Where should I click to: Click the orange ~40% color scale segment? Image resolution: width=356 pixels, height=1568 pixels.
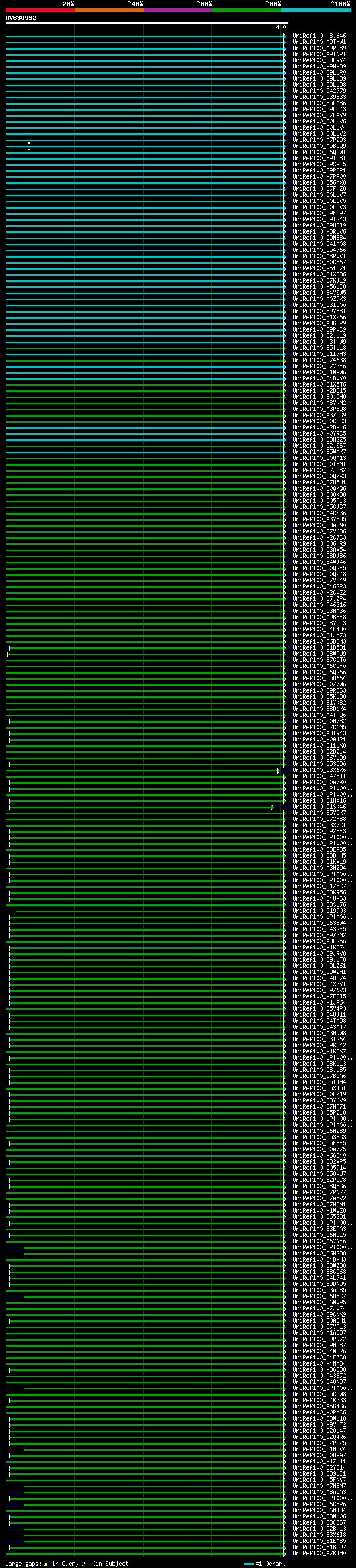point(109,10)
